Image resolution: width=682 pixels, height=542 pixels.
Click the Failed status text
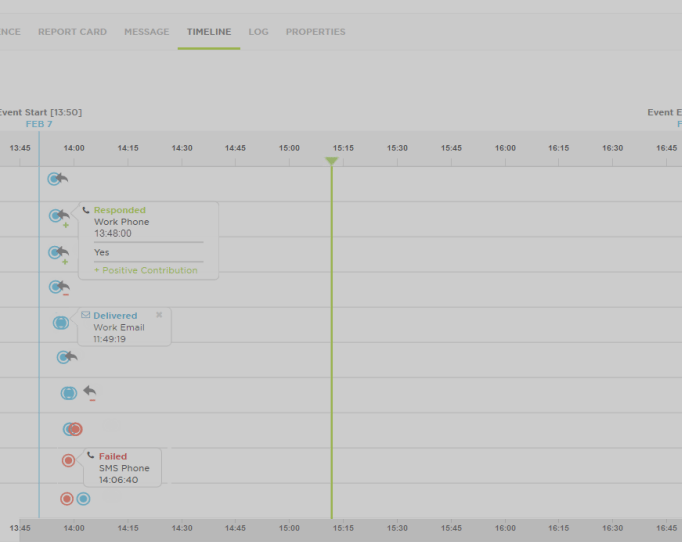pyautogui.click(x=113, y=456)
